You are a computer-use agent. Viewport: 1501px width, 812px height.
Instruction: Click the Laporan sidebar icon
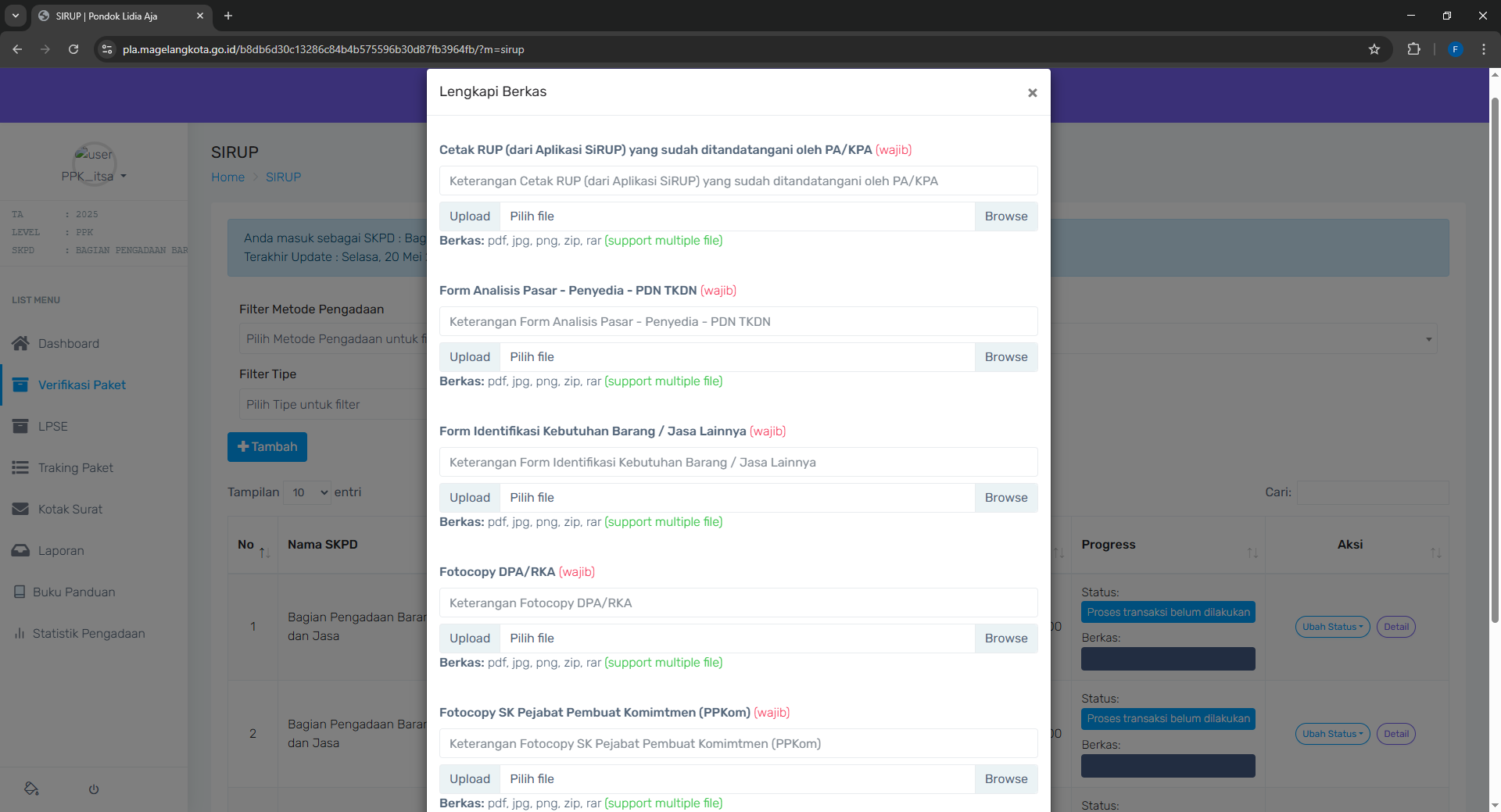20,550
